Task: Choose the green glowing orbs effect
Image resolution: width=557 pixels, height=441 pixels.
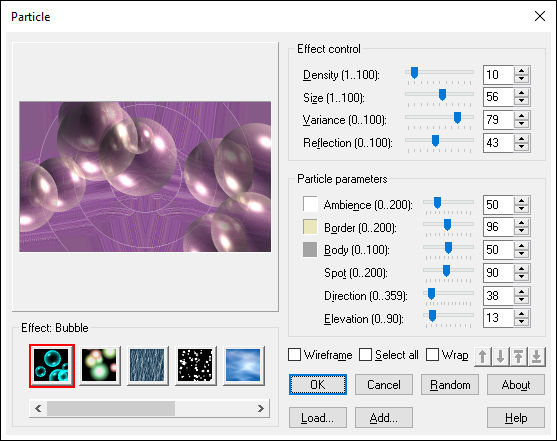Action: [x=99, y=366]
